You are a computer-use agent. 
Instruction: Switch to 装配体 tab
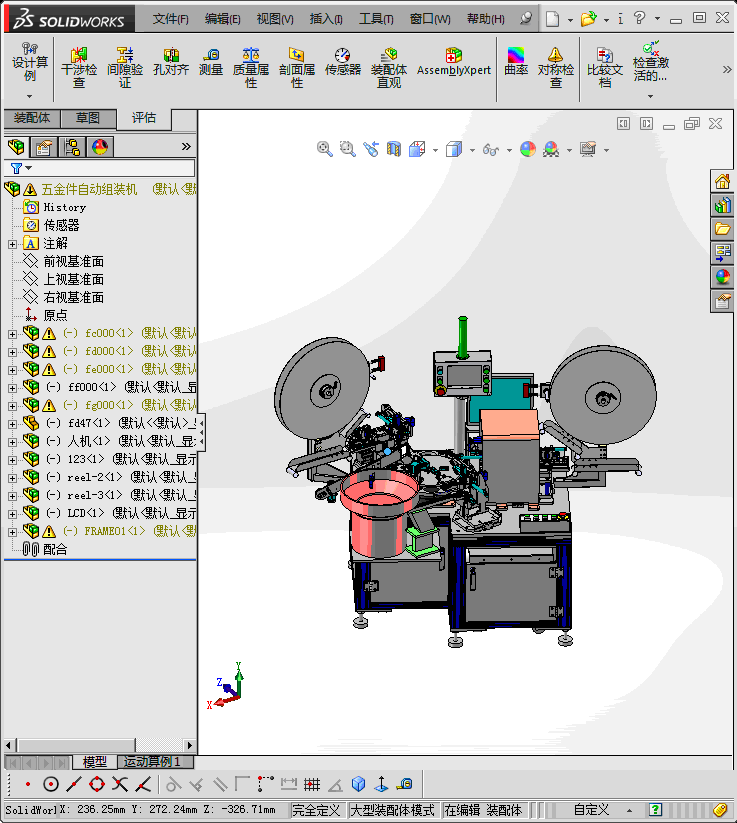tap(32, 118)
